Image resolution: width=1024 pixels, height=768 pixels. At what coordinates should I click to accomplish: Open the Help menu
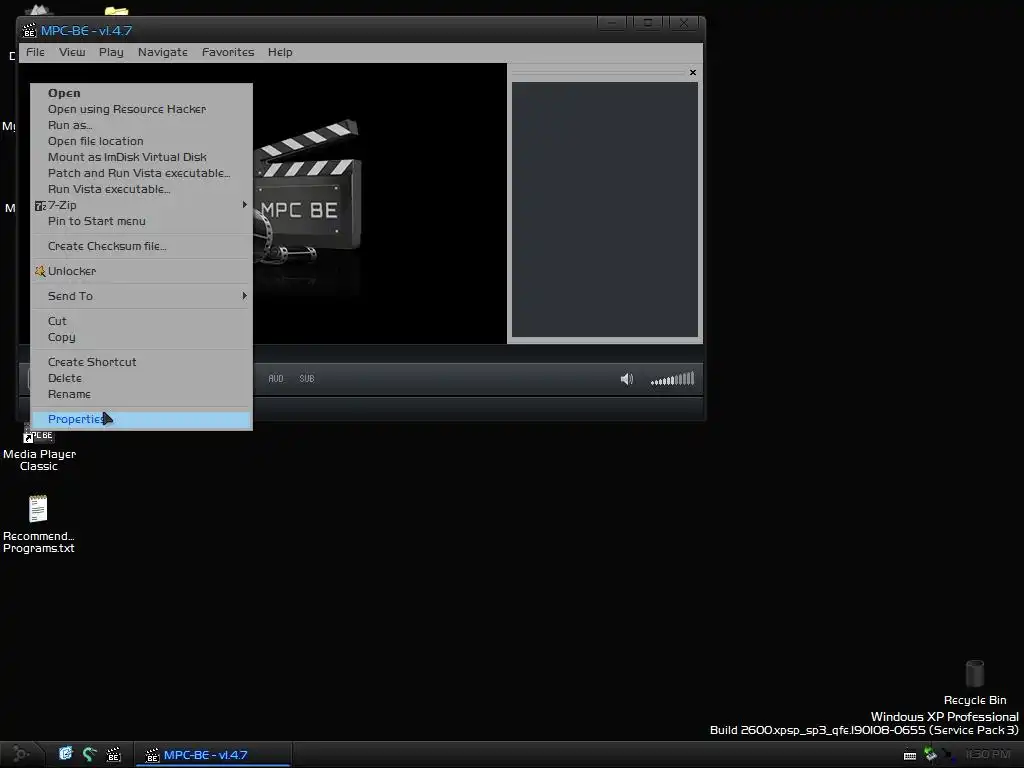pyautogui.click(x=280, y=52)
